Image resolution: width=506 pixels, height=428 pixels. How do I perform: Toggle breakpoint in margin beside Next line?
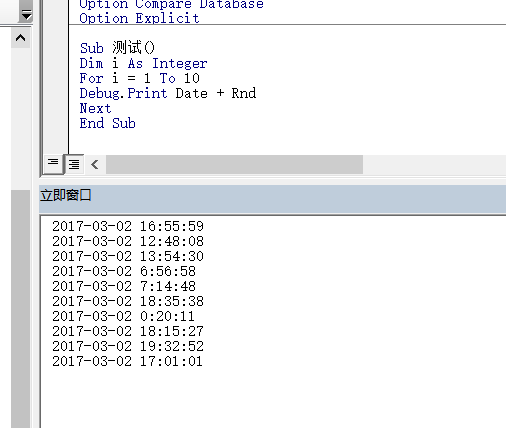point(55,108)
